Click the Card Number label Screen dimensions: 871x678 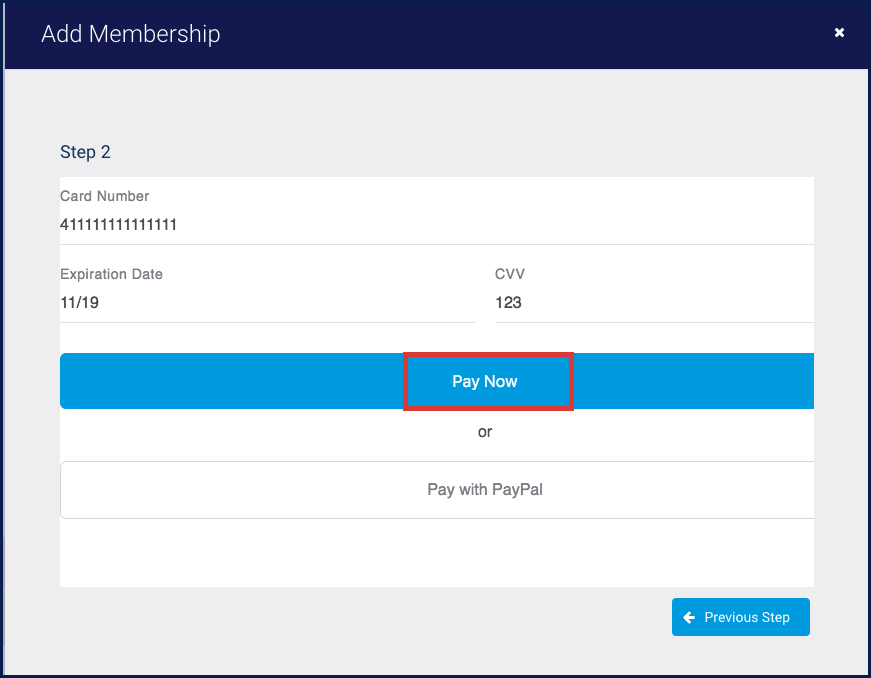pos(105,196)
